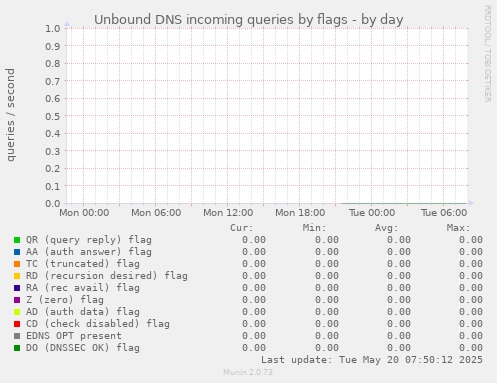This screenshot has height=383, width=497.
Task: Click the 'Avg:' column header
Action: tap(387, 228)
